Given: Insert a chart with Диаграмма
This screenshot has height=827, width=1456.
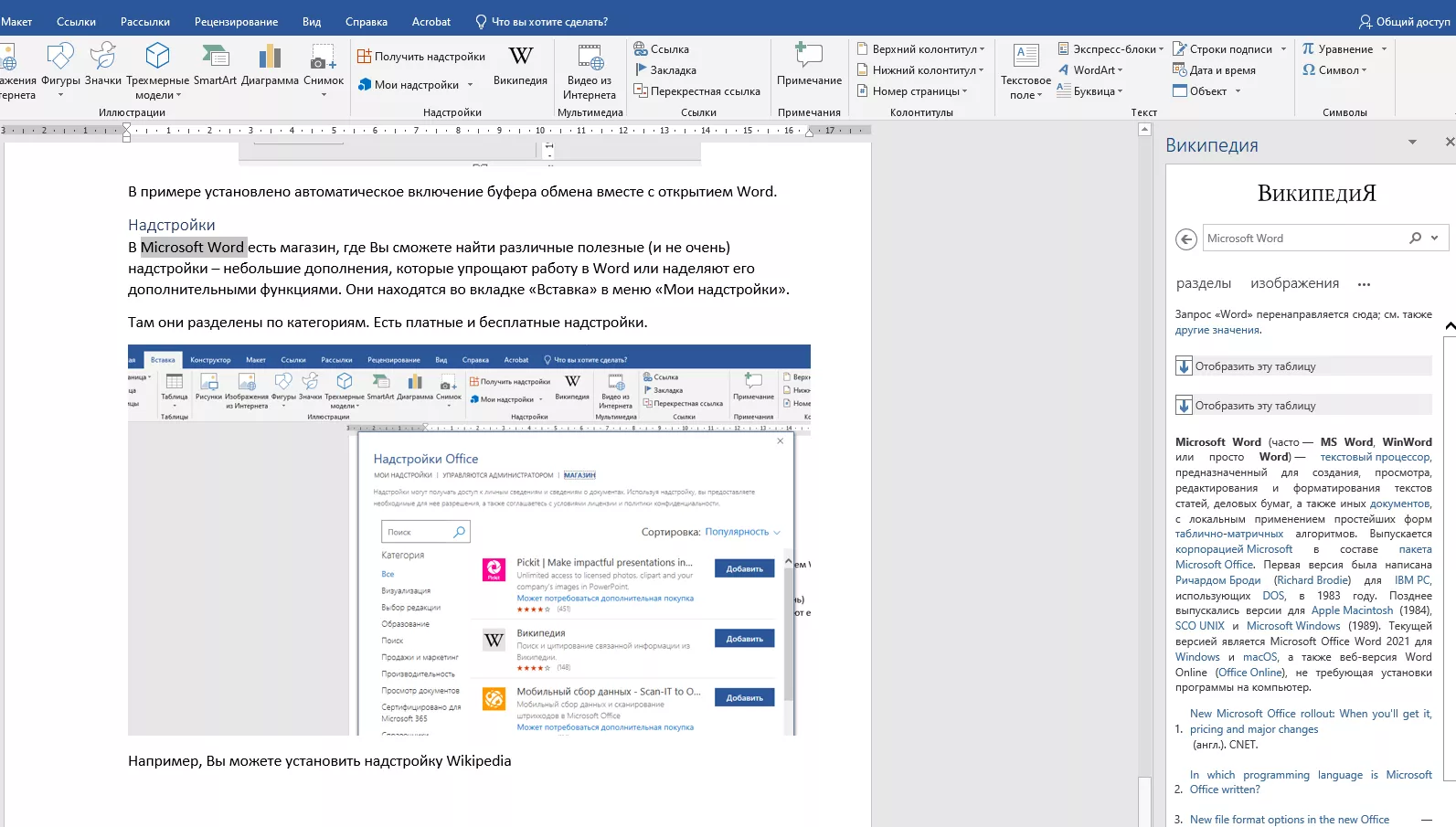Looking at the screenshot, I should coord(270,66).
